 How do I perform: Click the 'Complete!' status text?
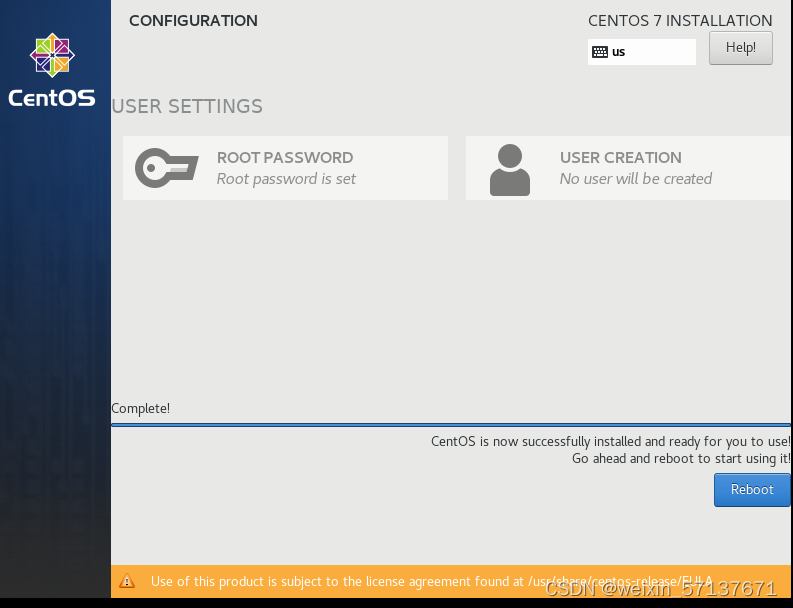click(x=141, y=408)
